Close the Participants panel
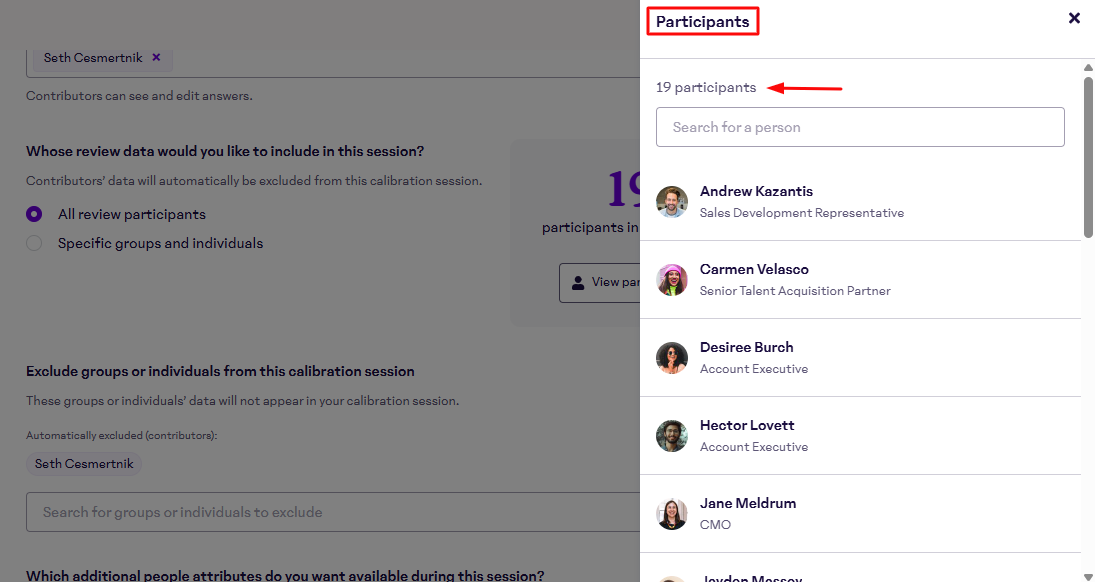The height and width of the screenshot is (582, 1095). [1074, 18]
